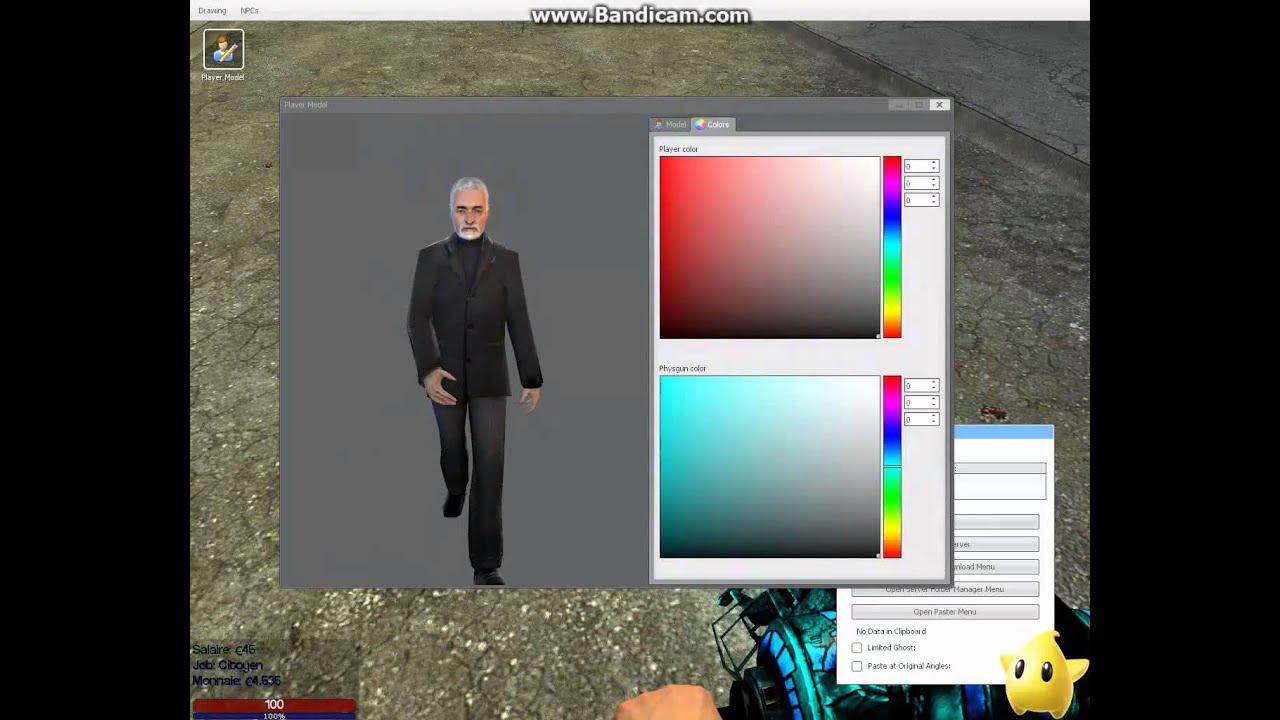The height and width of the screenshot is (720, 1280).
Task: Decrease the Player color blue value with down arrow
Action: [x=934, y=203]
